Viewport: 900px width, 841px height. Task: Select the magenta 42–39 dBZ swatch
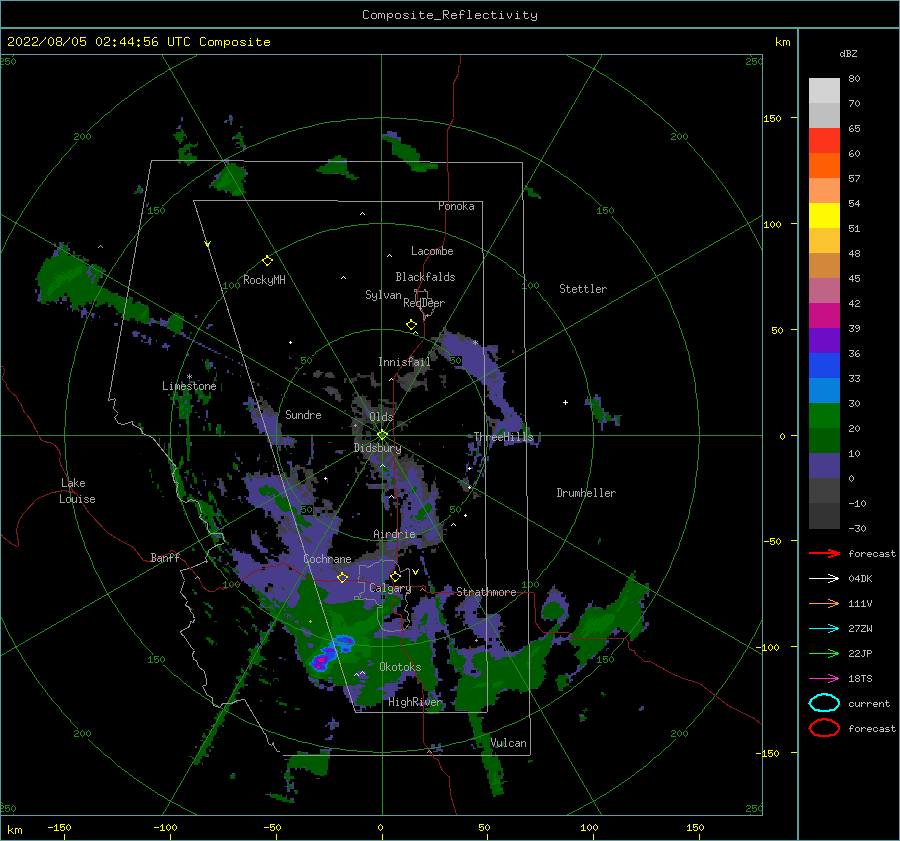824,316
